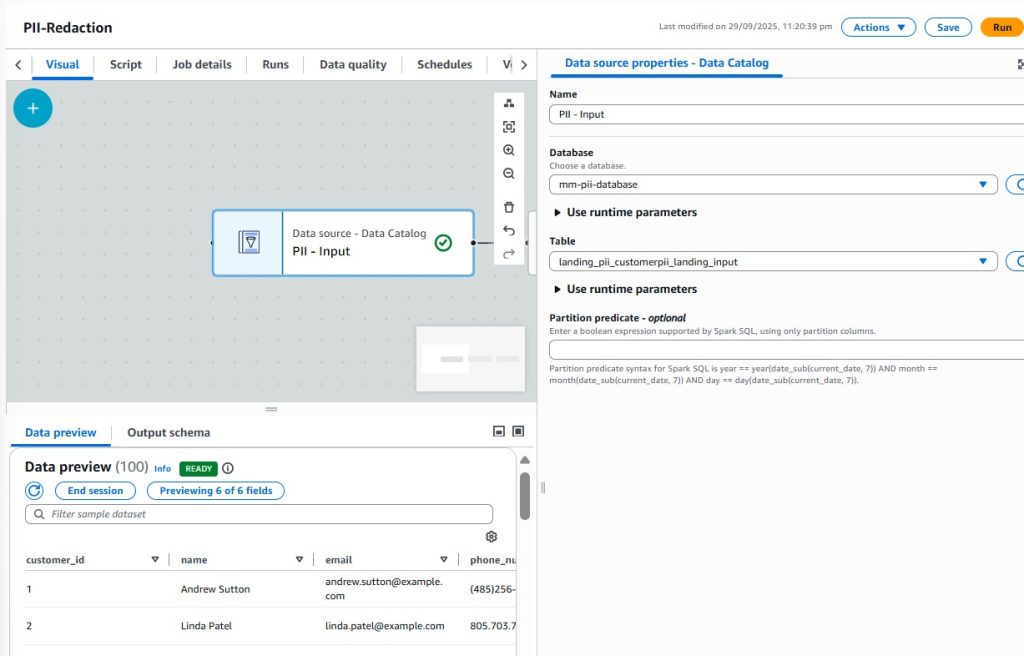Zoom in on the canvas

click(x=509, y=150)
